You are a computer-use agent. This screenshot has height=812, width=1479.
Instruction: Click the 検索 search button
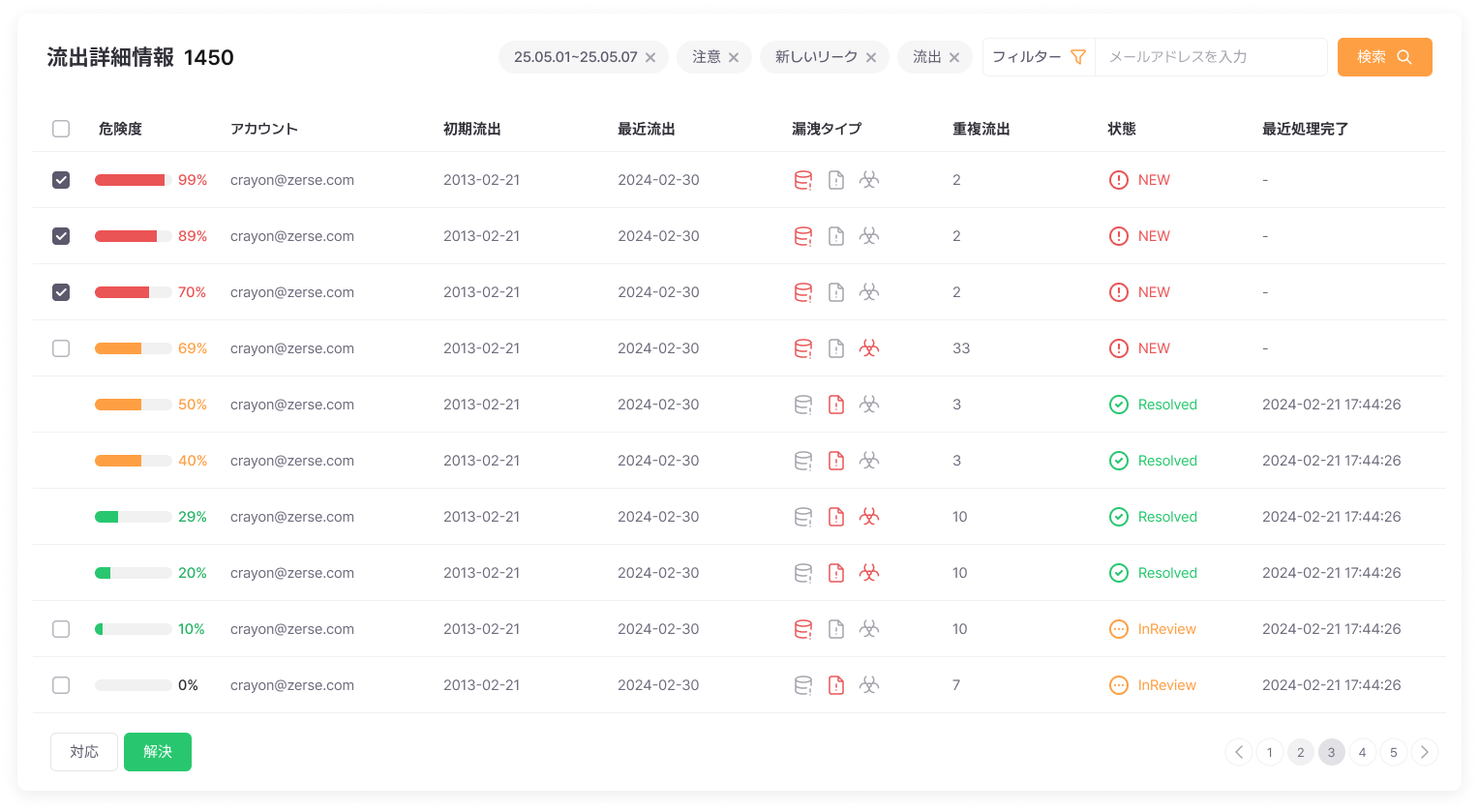[x=1384, y=57]
